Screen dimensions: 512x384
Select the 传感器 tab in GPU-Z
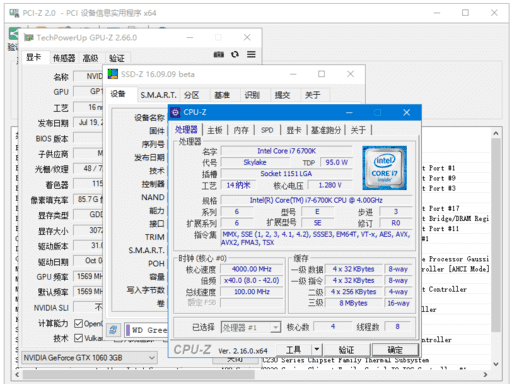pos(64,58)
